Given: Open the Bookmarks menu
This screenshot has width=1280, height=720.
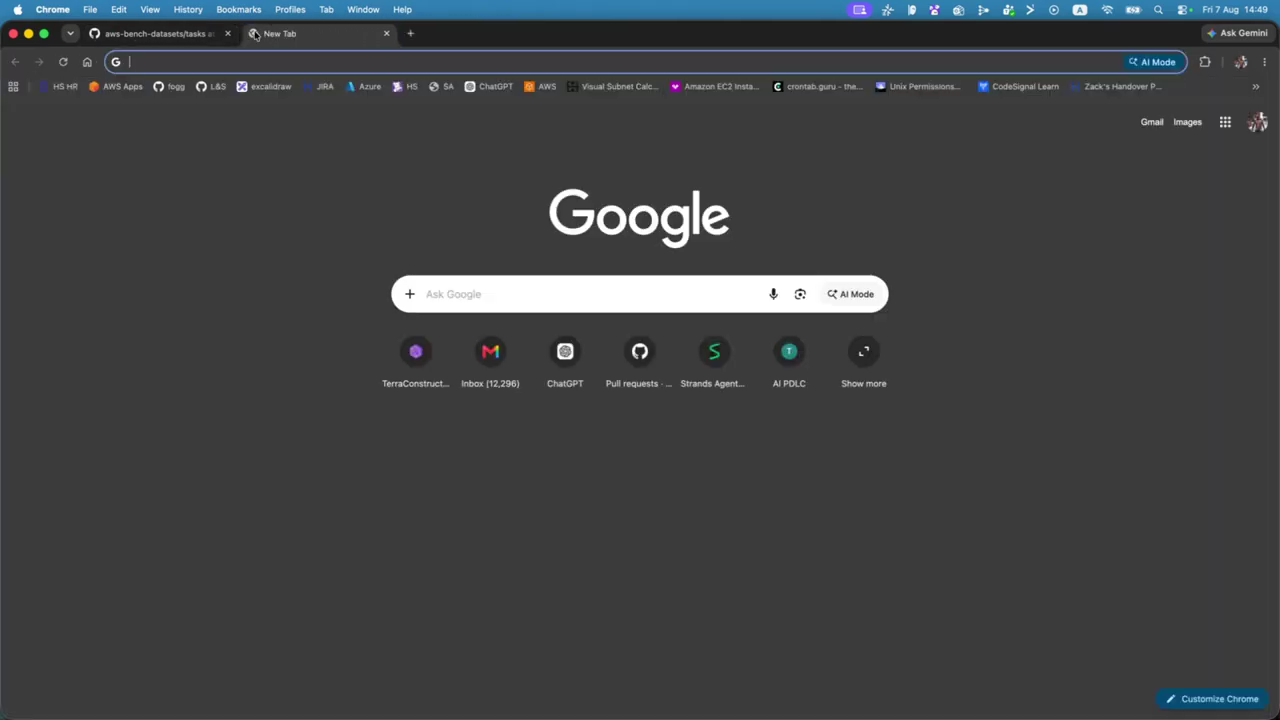Looking at the screenshot, I should [239, 10].
